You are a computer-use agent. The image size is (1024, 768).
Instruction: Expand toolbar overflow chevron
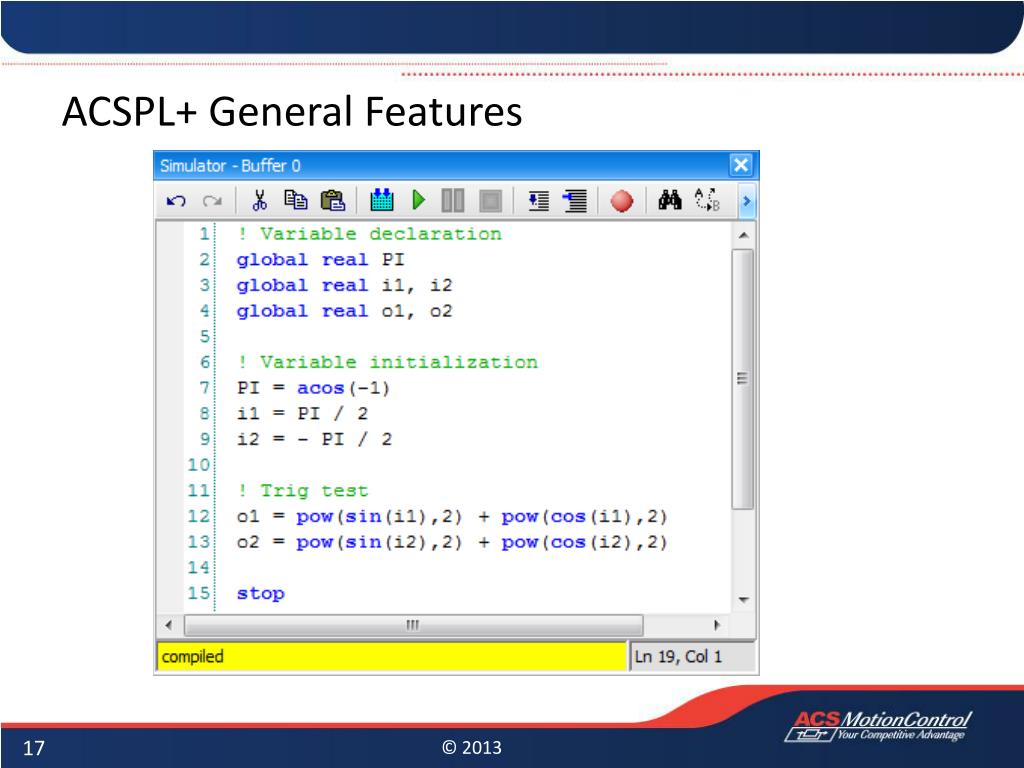pos(746,201)
